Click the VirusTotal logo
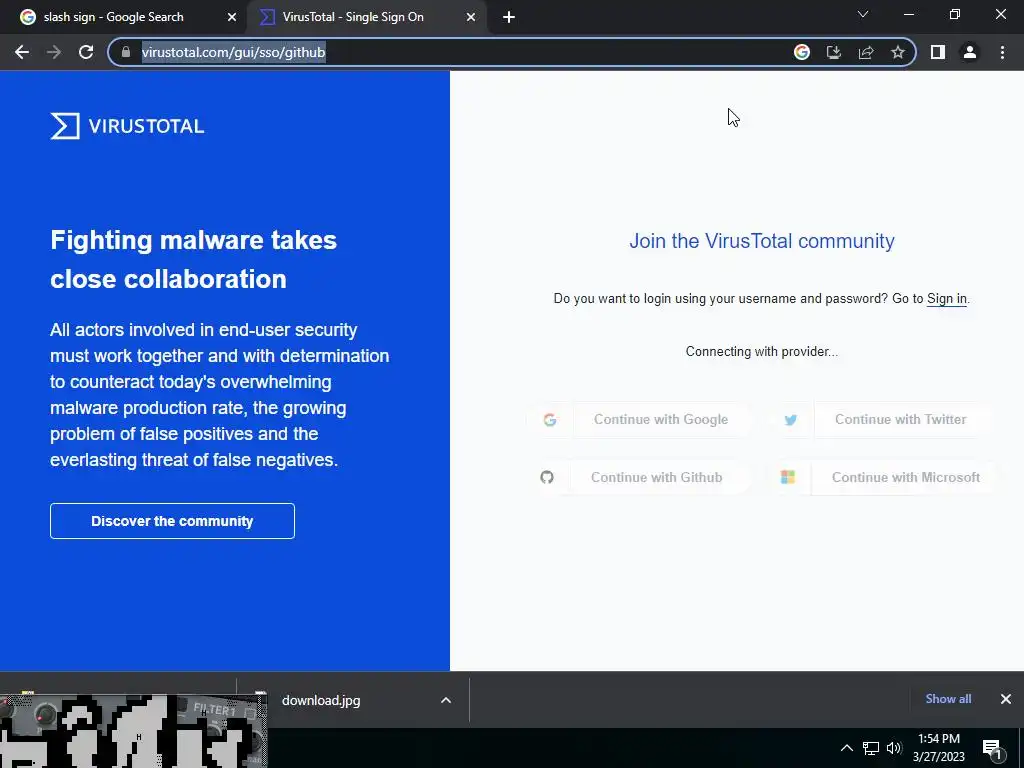The height and width of the screenshot is (768, 1024). click(x=127, y=126)
